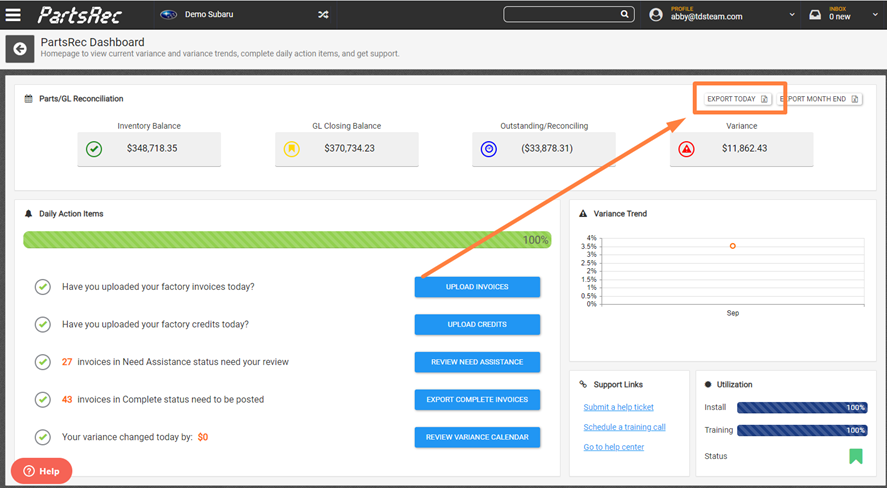Click the Training utilization progress bar
The height and width of the screenshot is (488, 887).
[802, 430]
